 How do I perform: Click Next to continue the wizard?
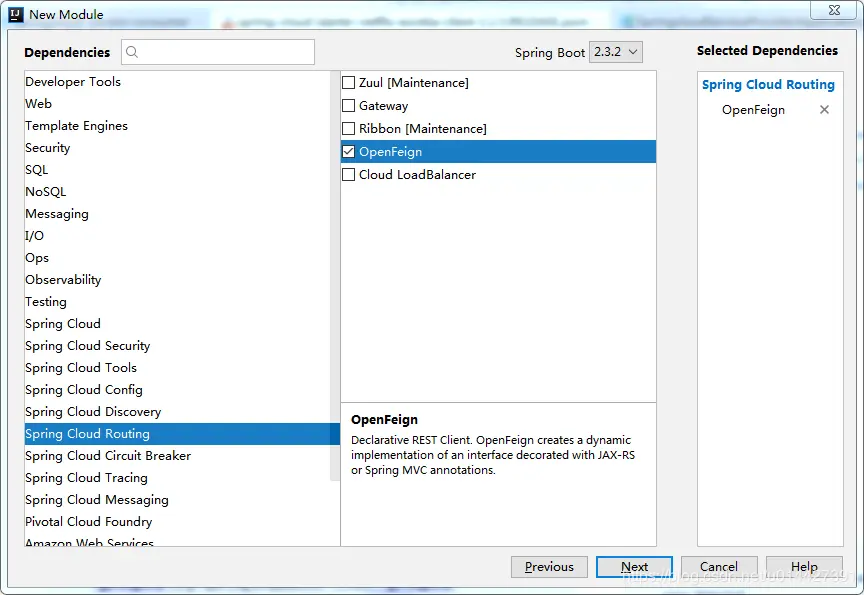(634, 567)
